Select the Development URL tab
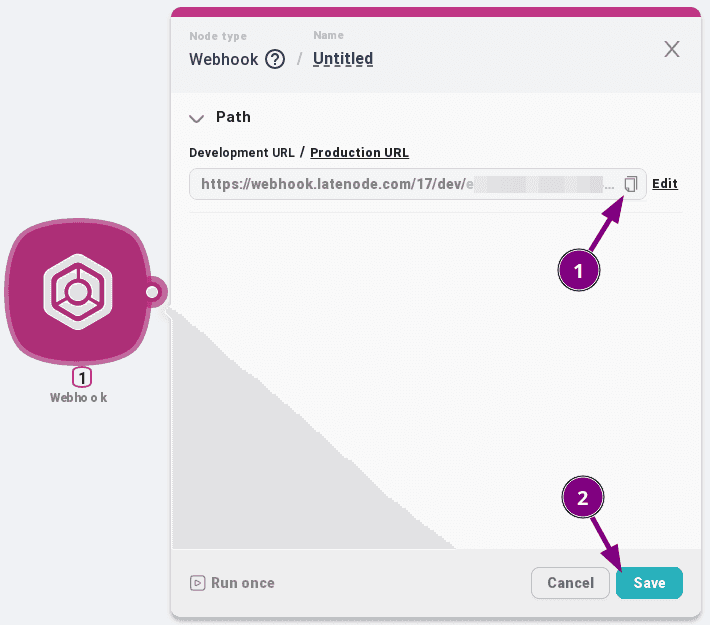The width and height of the screenshot is (710, 625). click(241, 153)
